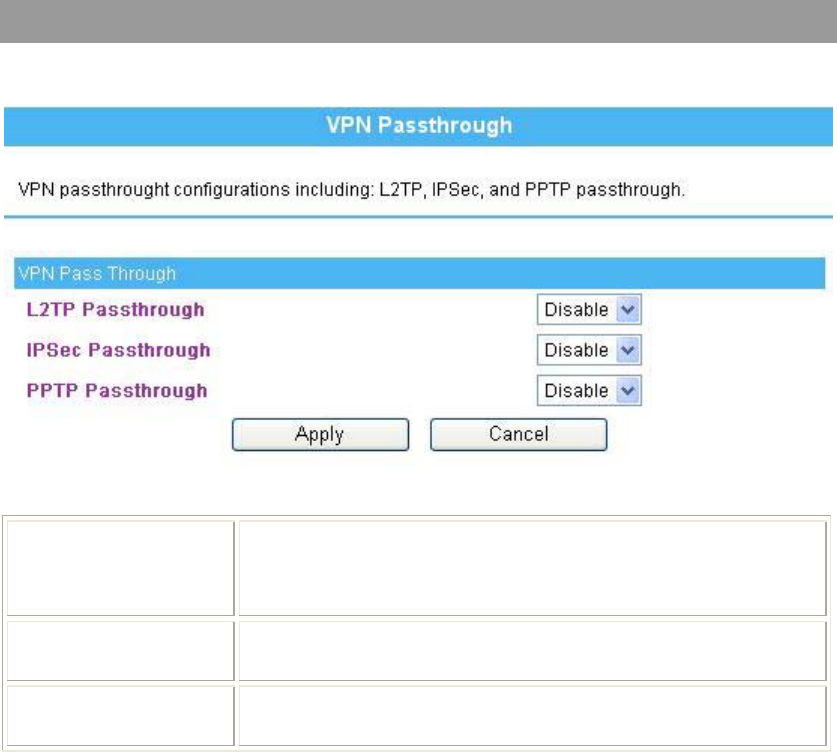Click the Apply button

[320, 434]
